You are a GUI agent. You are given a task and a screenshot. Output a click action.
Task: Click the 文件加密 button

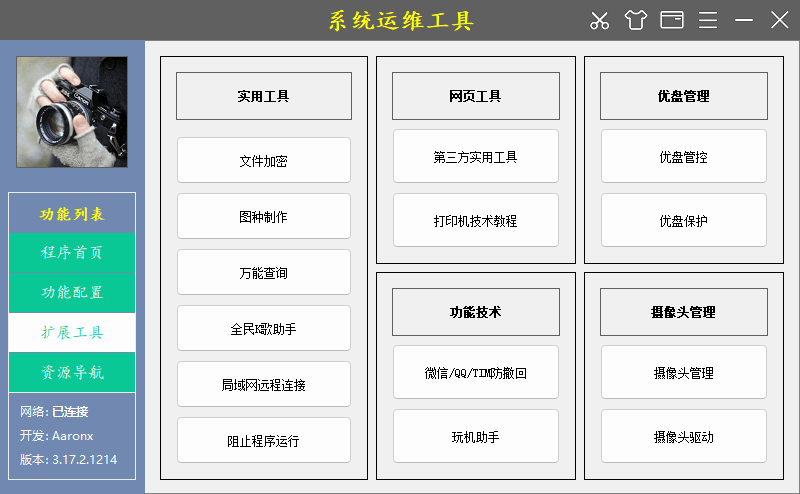tap(264, 160)
